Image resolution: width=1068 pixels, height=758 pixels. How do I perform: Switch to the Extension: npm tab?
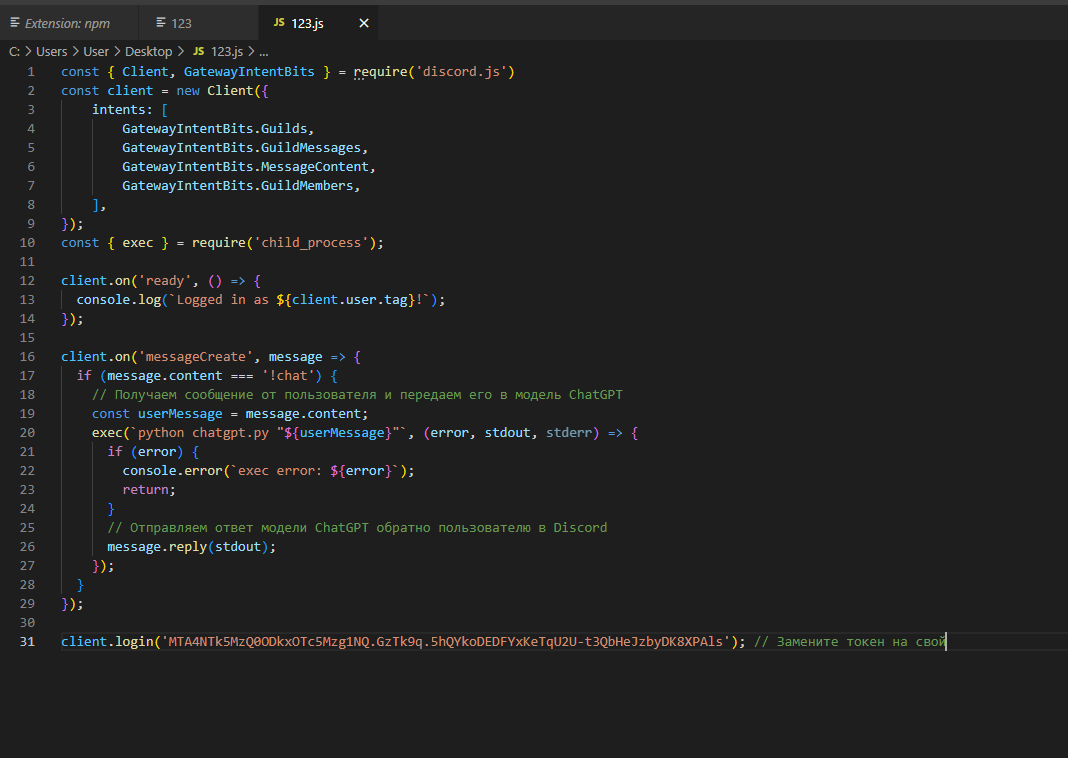(x=68, y=23)
